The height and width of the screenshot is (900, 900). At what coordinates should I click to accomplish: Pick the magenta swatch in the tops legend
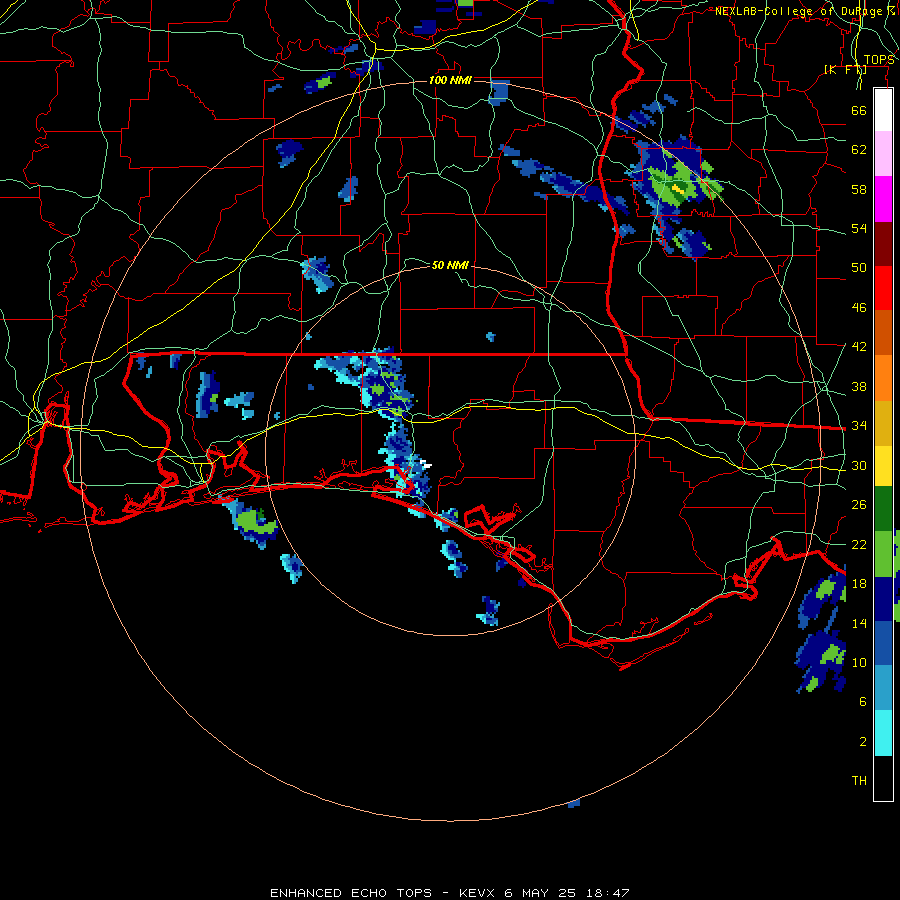883,199
